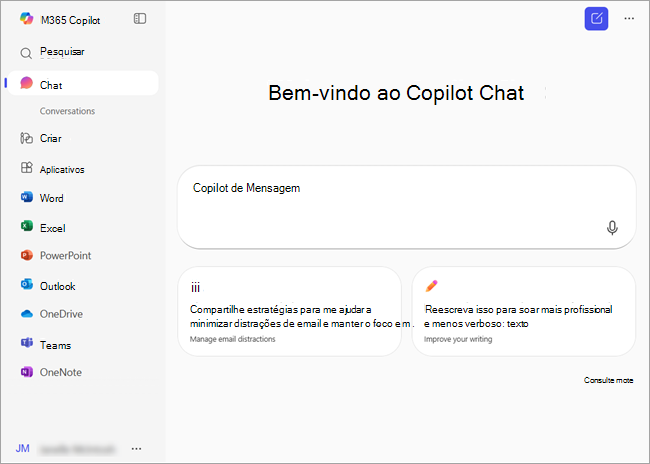Image resolution: width=650 pixels, height=464 pixels.
Task: Click the Consulte more link
Action: coord(609,380)
